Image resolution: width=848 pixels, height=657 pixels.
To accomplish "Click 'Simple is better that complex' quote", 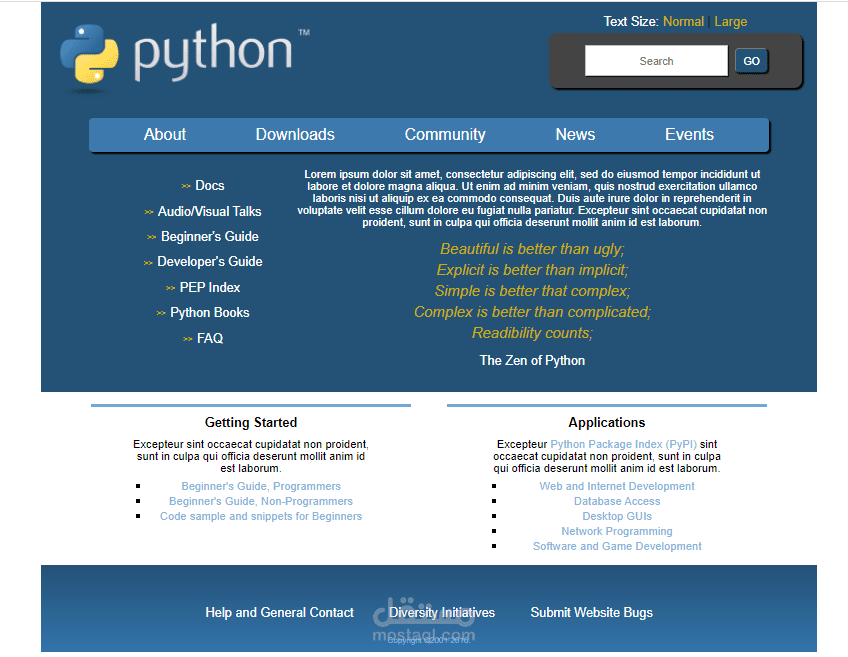I will 532,291.
